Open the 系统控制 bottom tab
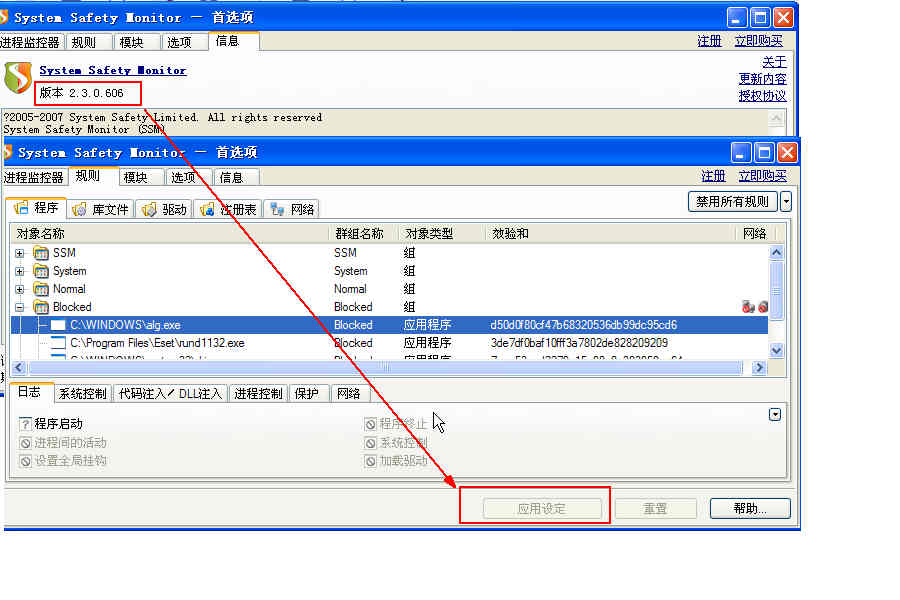Screen dimensions: 900x600 [x=83, y=393]
